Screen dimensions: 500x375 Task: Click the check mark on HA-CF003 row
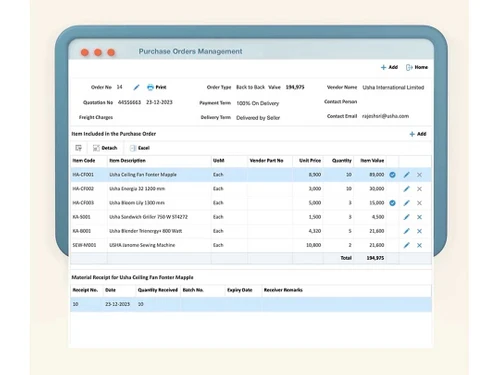392,203
